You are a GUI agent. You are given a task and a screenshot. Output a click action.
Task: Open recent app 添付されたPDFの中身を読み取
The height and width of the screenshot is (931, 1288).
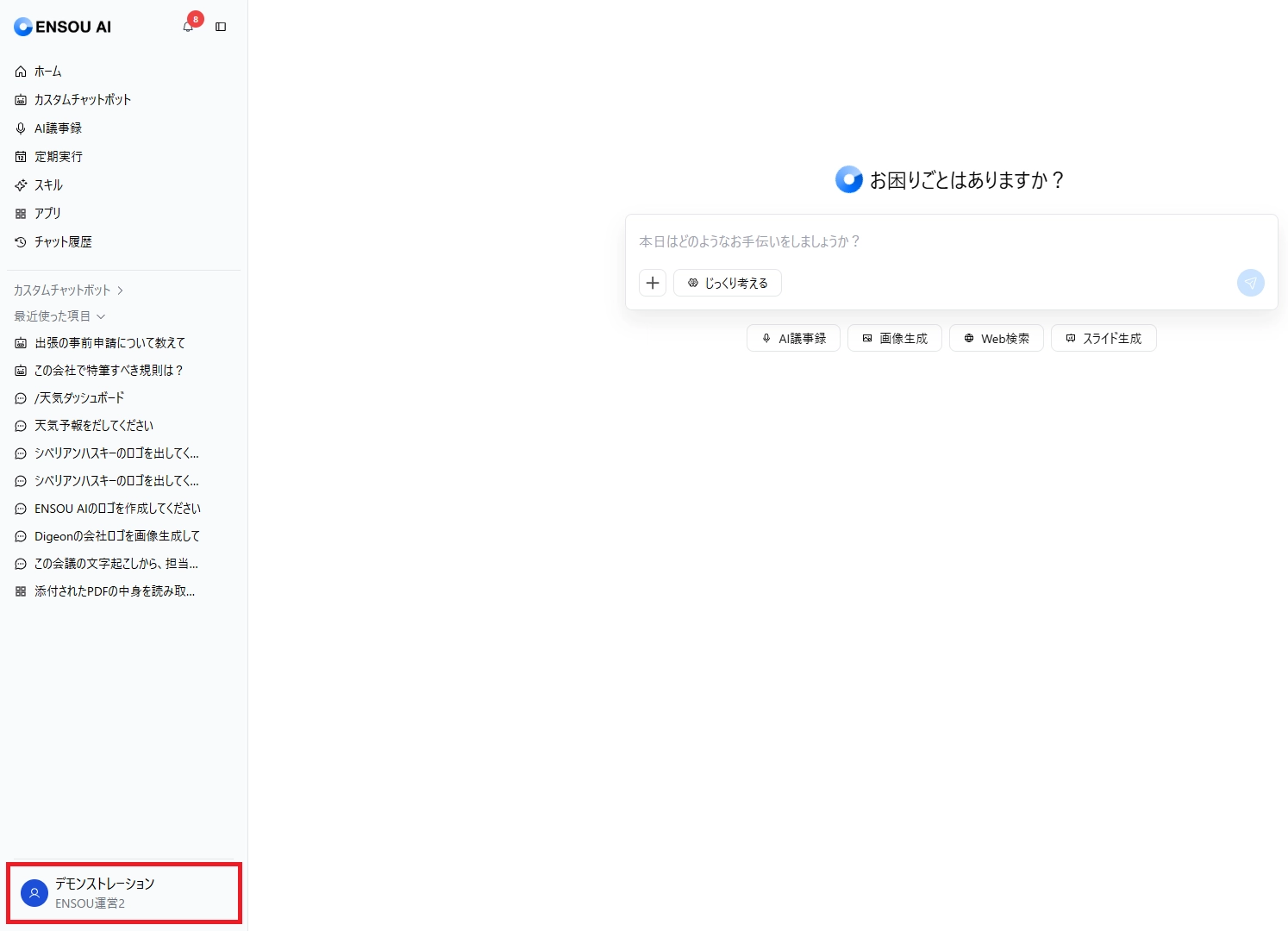123,591
